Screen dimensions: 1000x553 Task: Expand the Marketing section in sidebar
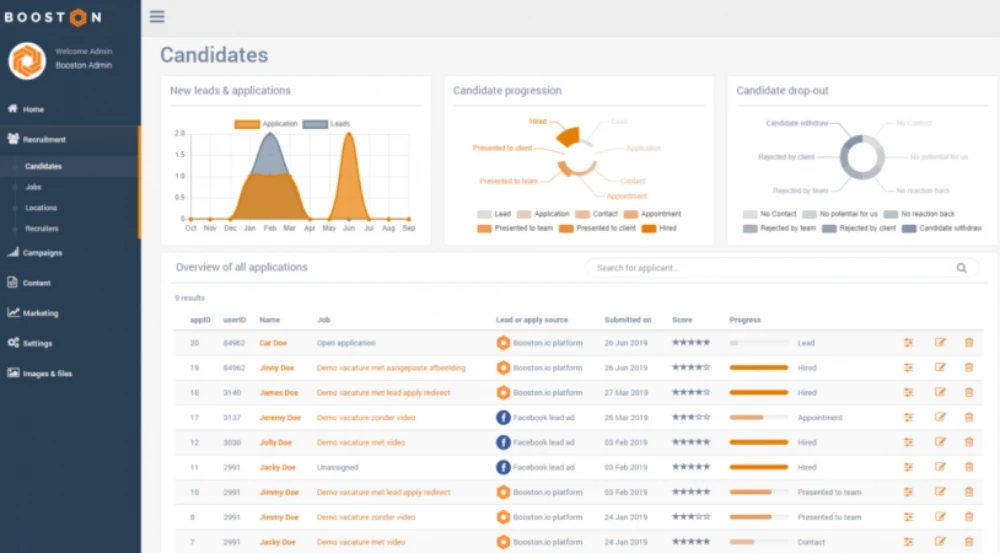[40, 313]
